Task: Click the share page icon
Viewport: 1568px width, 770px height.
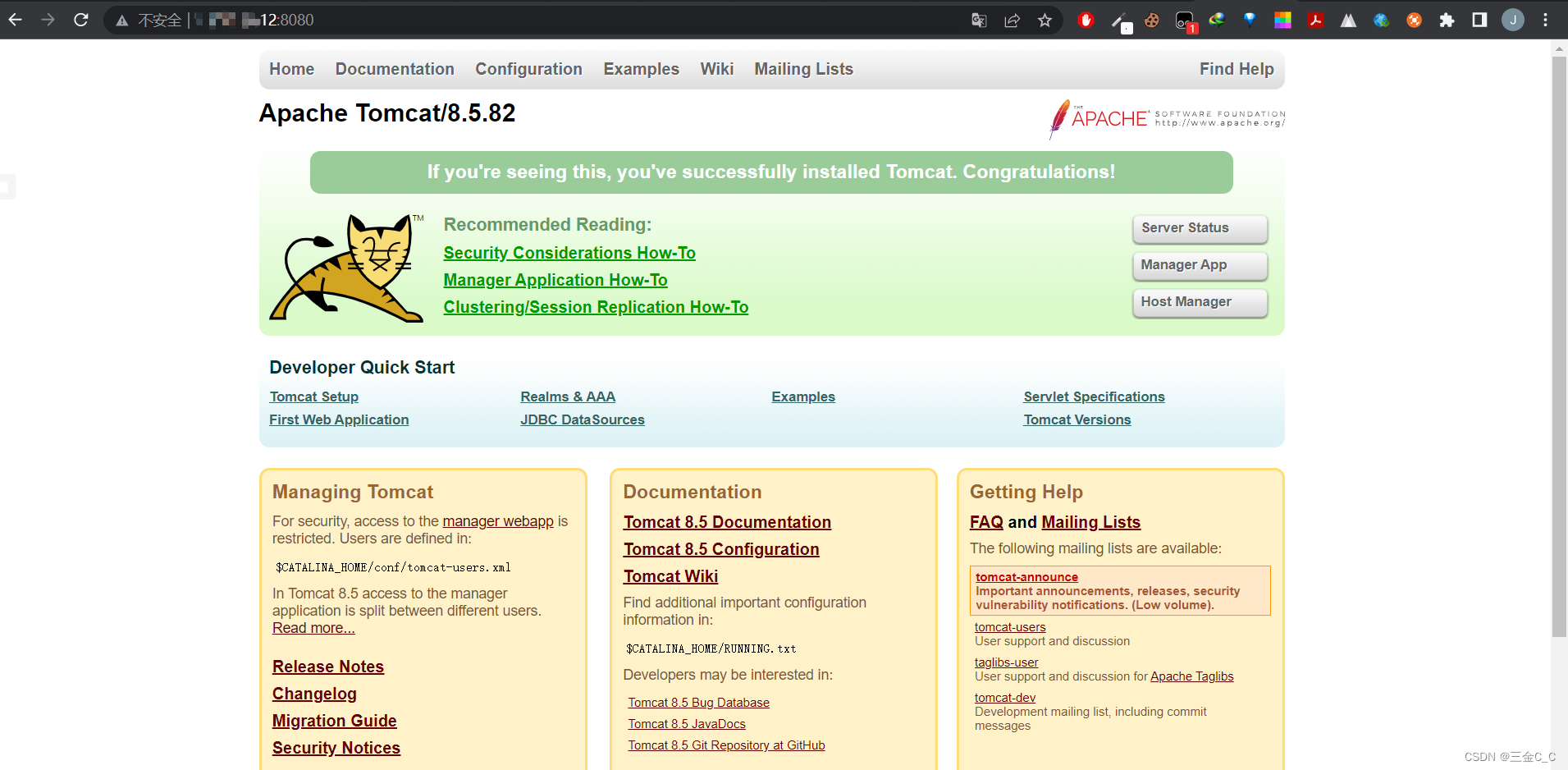Action: click(x=1012, y=21)
